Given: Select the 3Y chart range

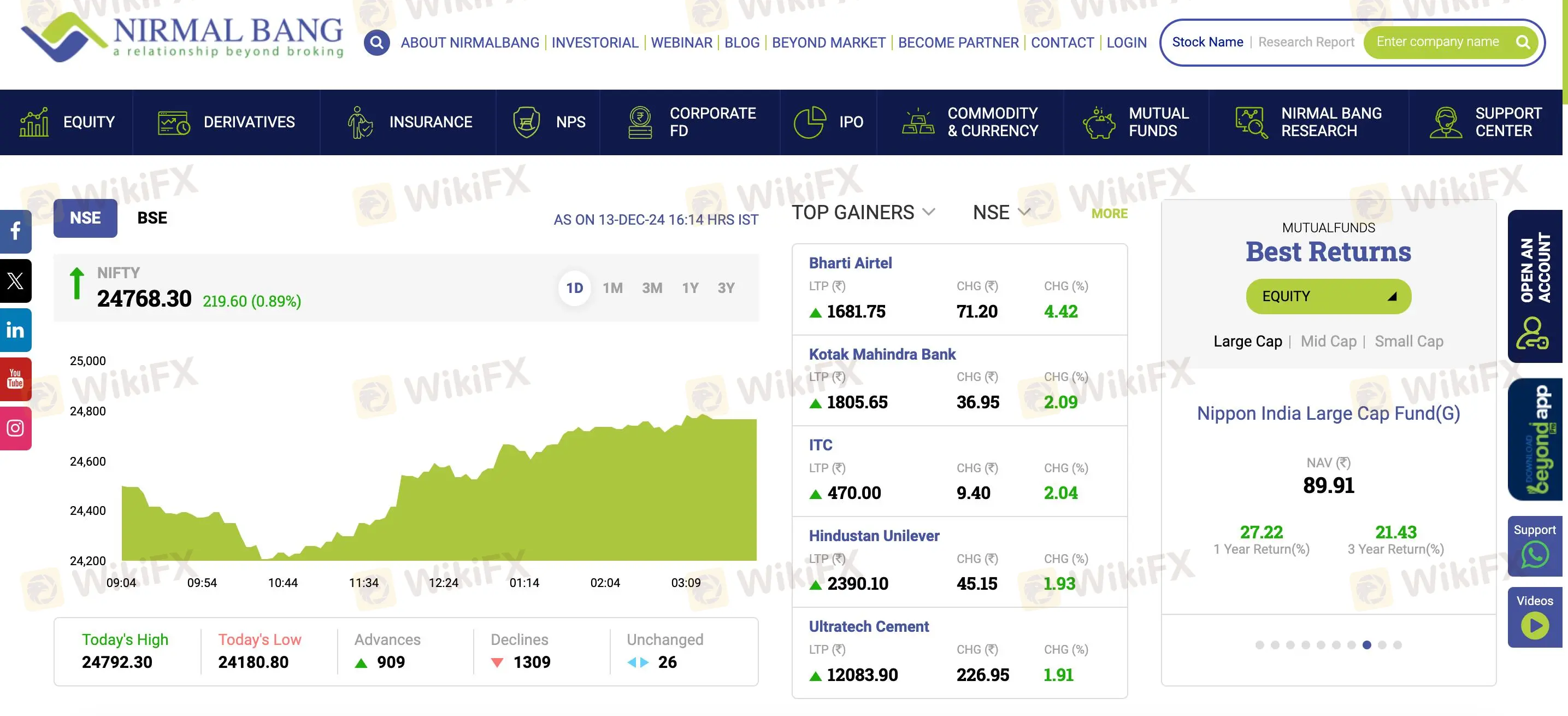Looking at the screenshot, I should pos(726,288).
